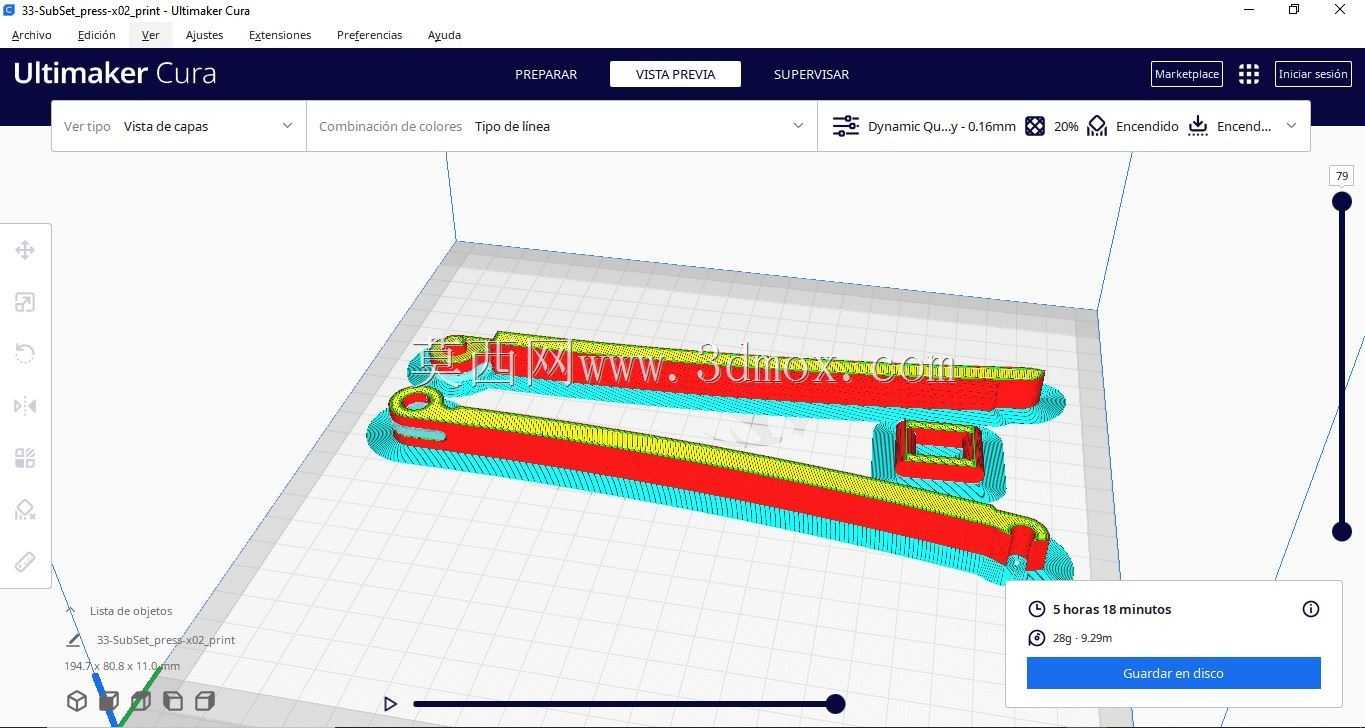Screen dimensions: 1365x728
Task: Switch to right side view cube icon
Action: 205,701
